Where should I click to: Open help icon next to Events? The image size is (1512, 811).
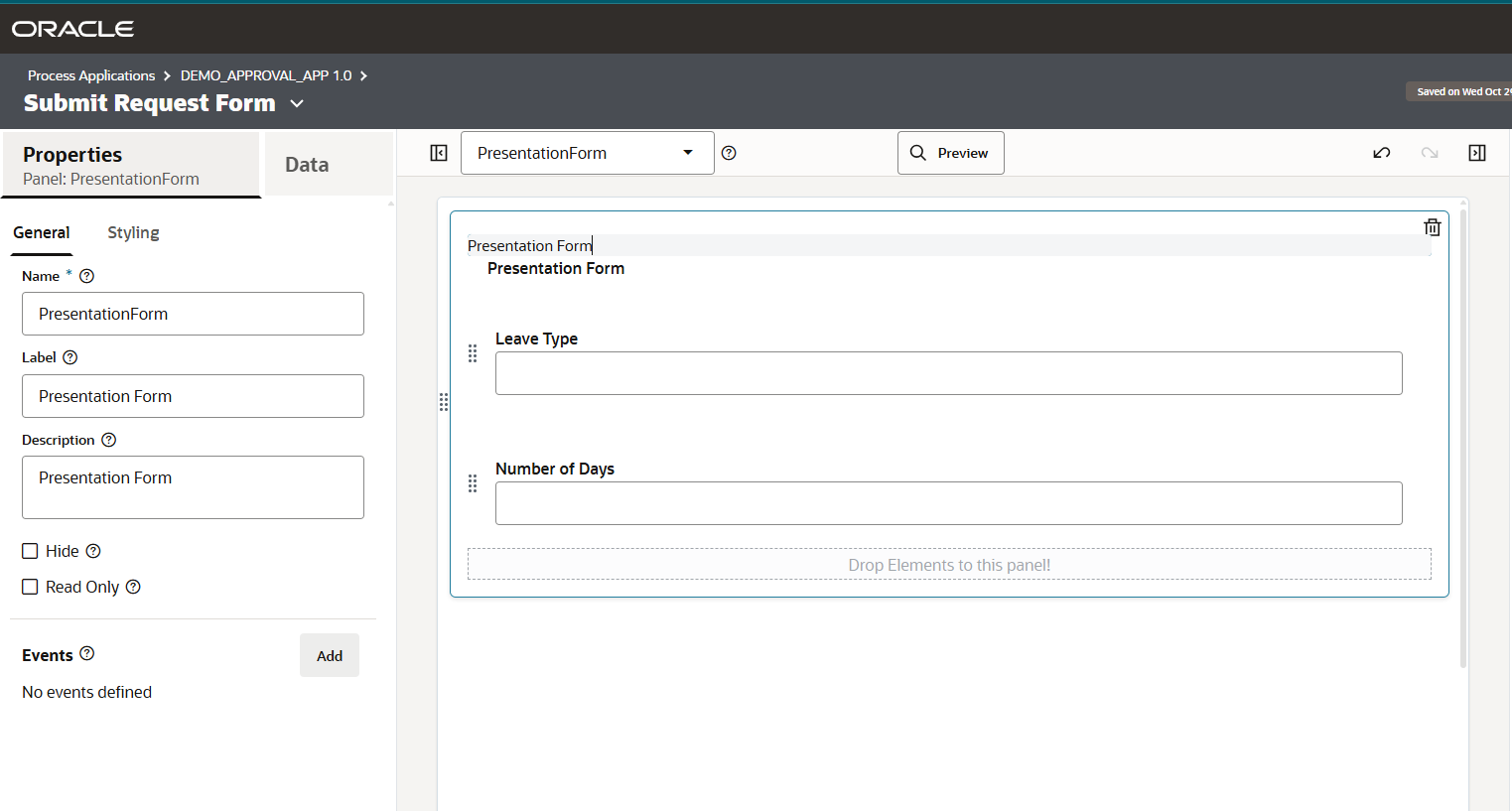(x=87, y=653)
